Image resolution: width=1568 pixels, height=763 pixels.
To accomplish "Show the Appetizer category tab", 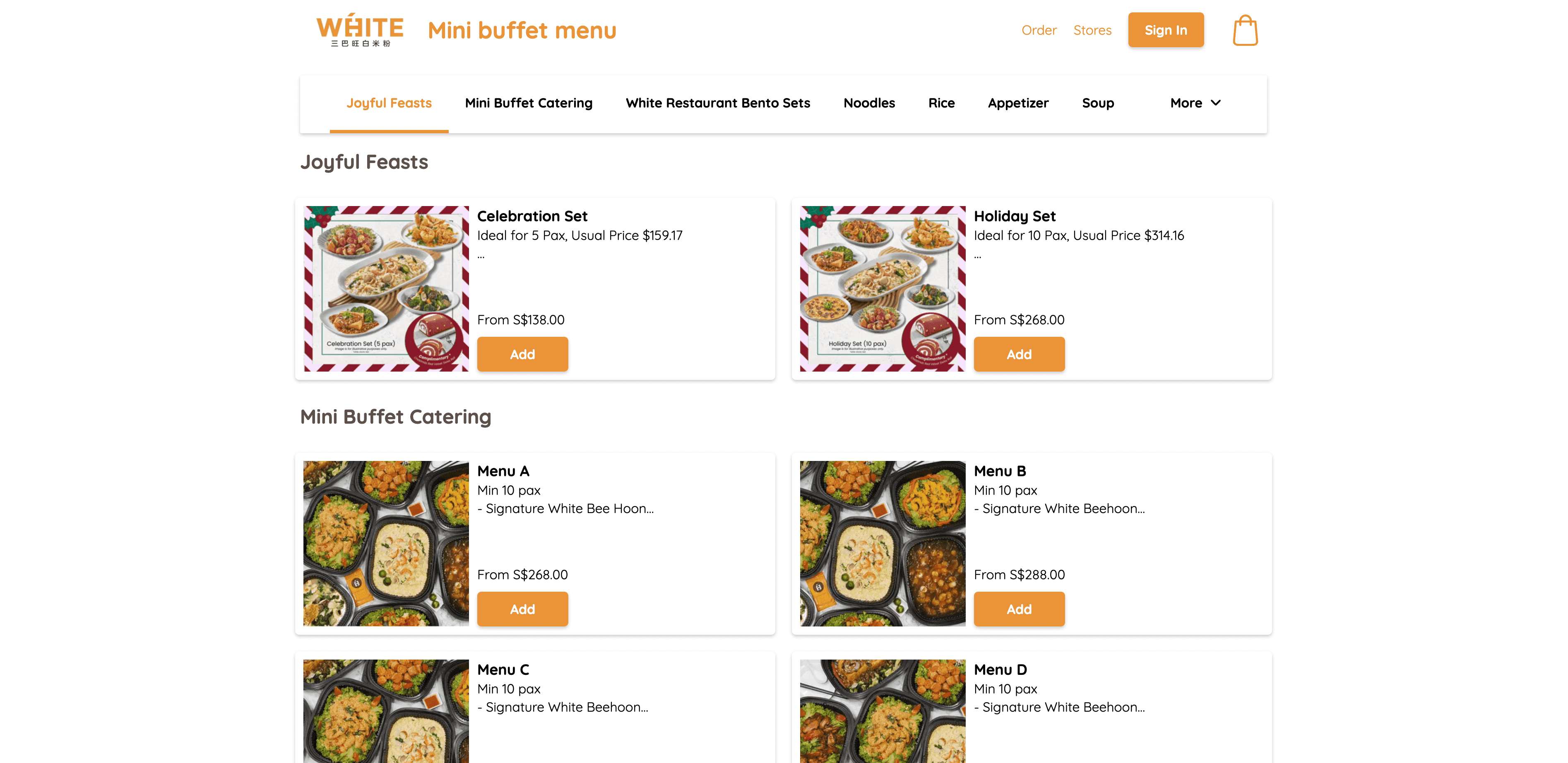I will [1018, 103].
